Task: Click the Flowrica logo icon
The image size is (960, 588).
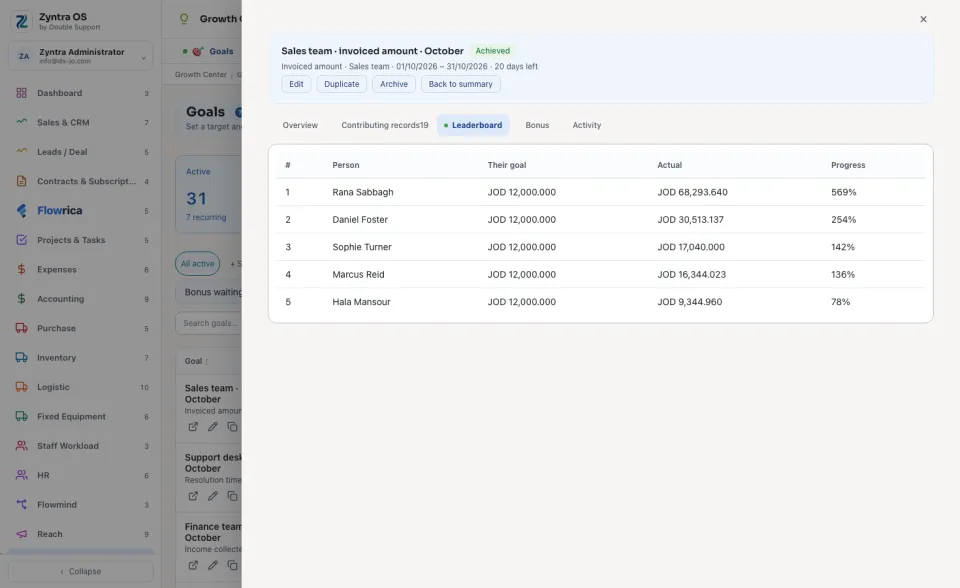Action: pos(21,210)
